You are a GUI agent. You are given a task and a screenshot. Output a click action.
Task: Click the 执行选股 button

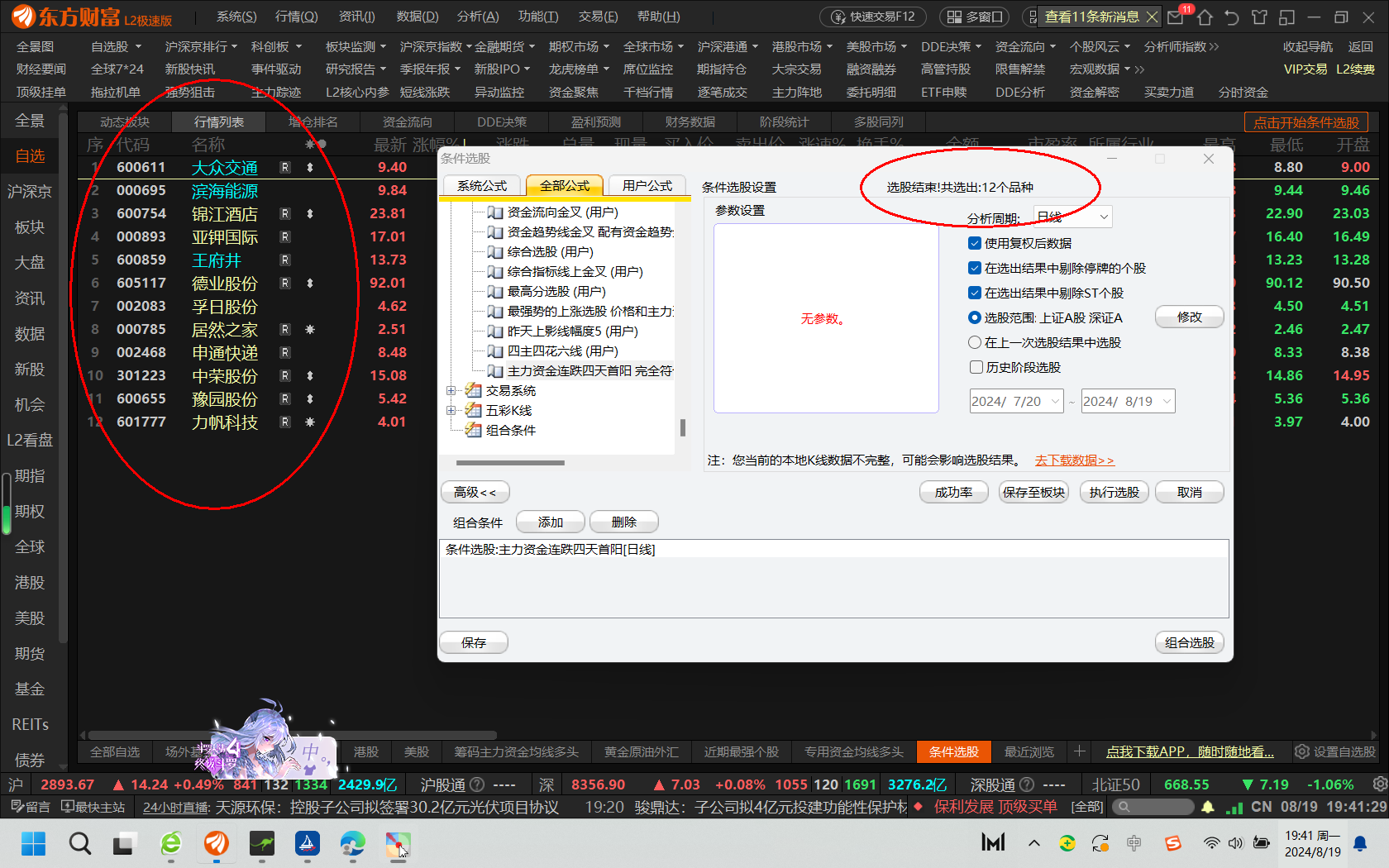coord(1114,492)
